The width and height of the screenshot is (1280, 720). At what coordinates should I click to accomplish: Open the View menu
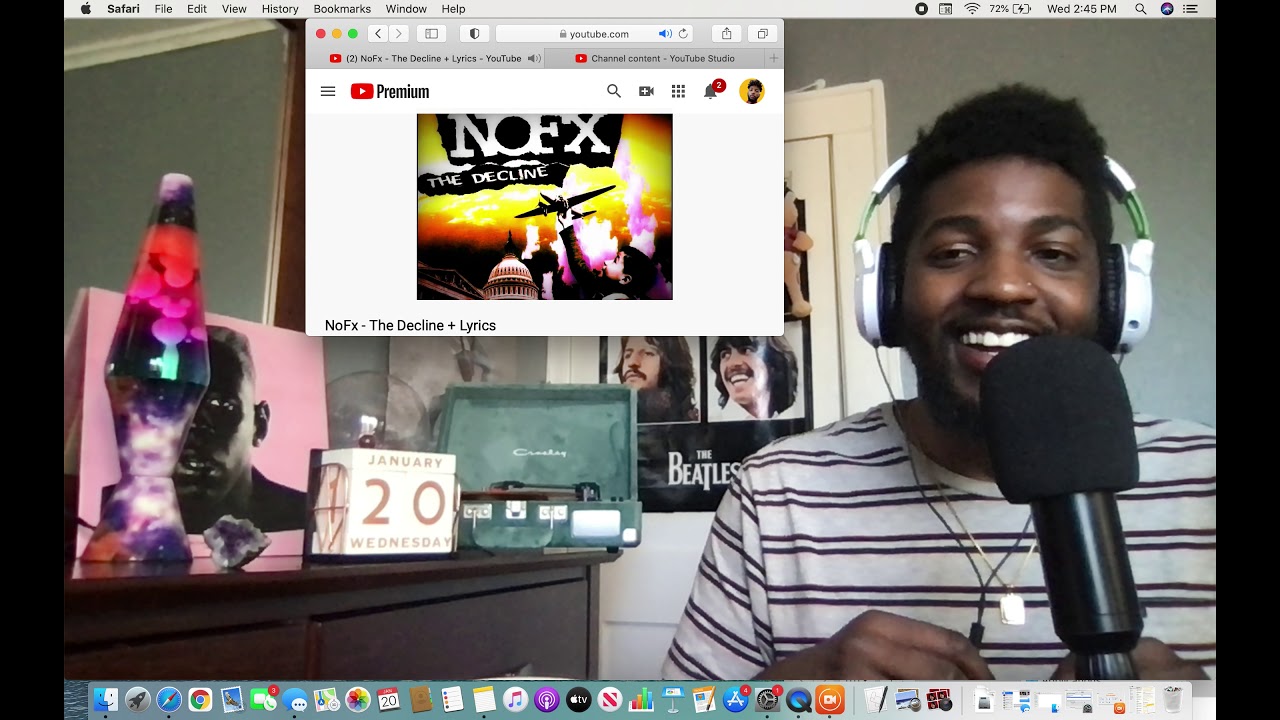(234, 9)
